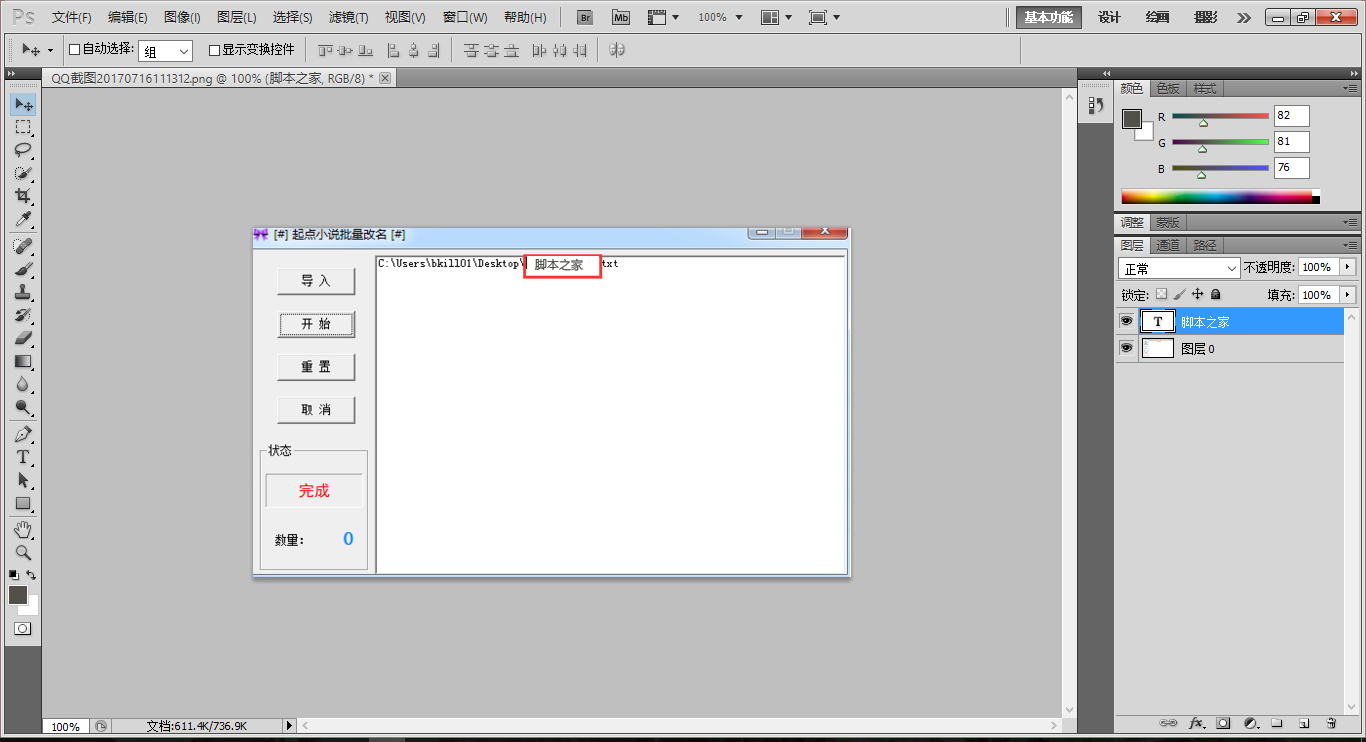Open the layer styles fx menu
Screen dimensions: 1366x742
point(1197,722)
